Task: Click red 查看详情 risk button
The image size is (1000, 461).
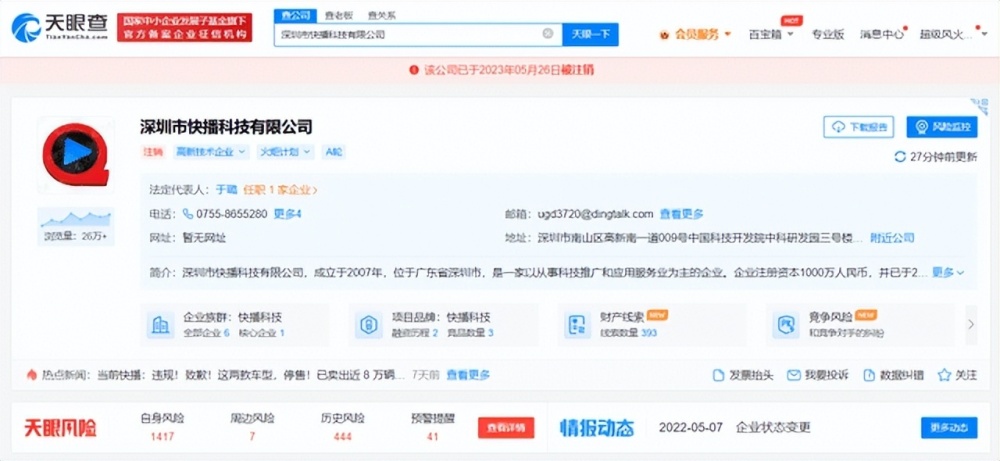Action: coord(506,428)
